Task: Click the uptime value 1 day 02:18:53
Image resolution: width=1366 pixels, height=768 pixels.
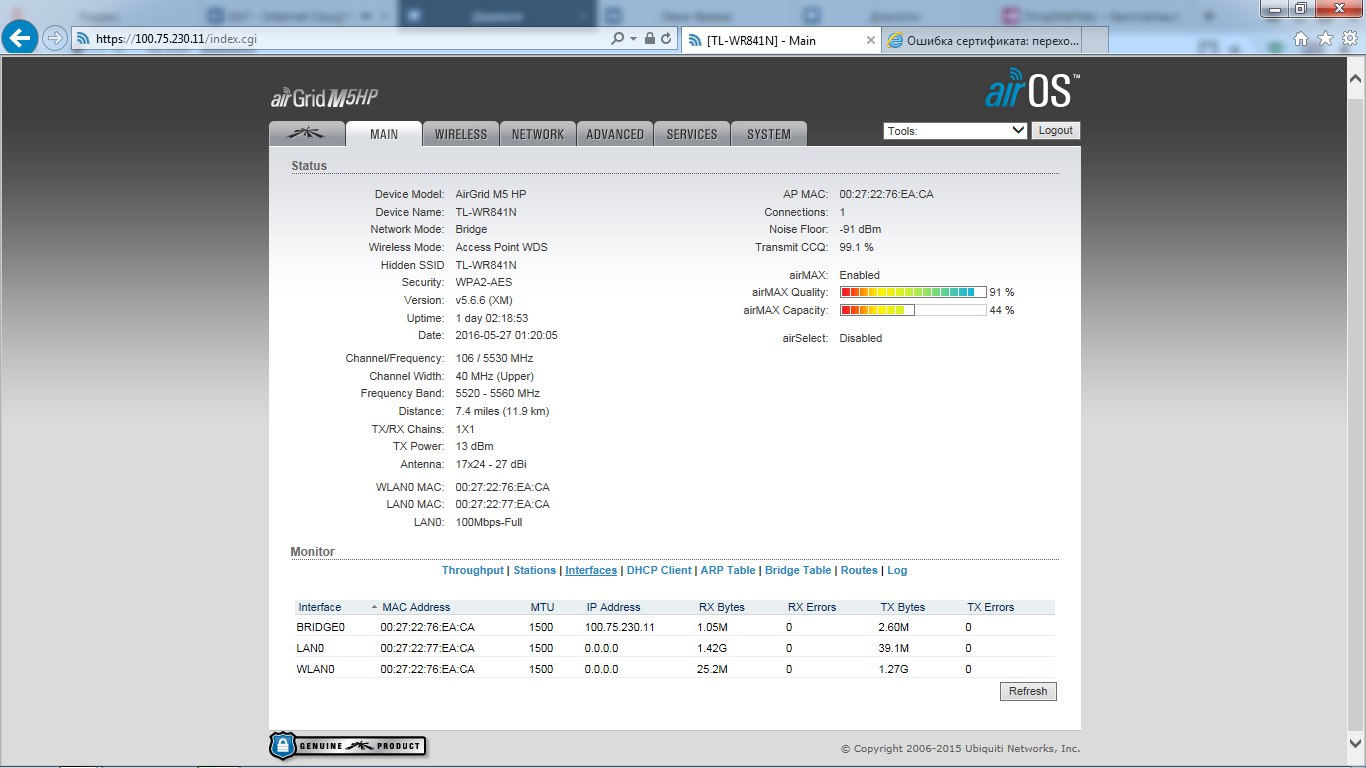Action: [x=491, y=318]
